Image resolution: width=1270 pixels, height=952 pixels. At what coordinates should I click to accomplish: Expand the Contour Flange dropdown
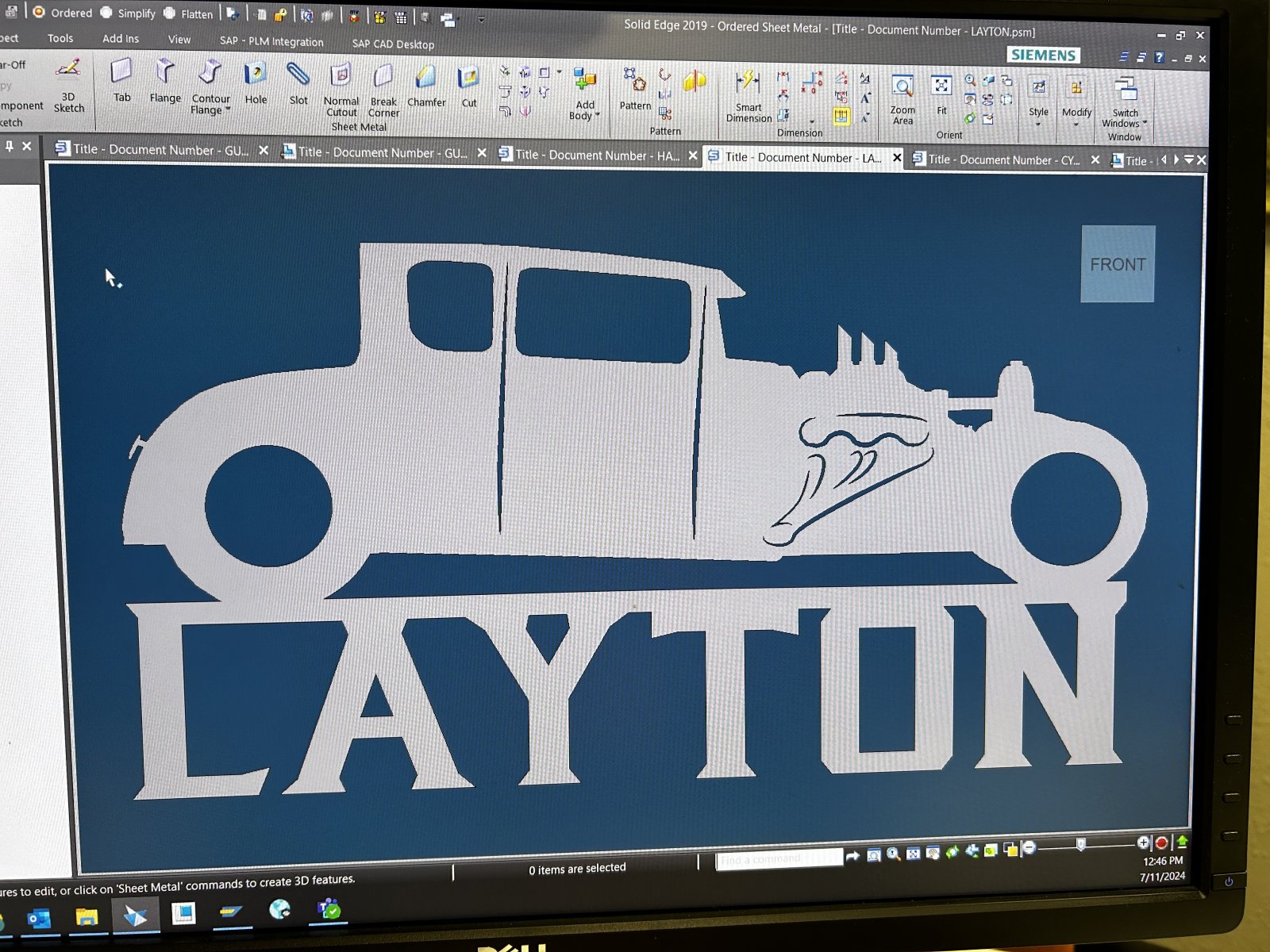coord(228,110)
